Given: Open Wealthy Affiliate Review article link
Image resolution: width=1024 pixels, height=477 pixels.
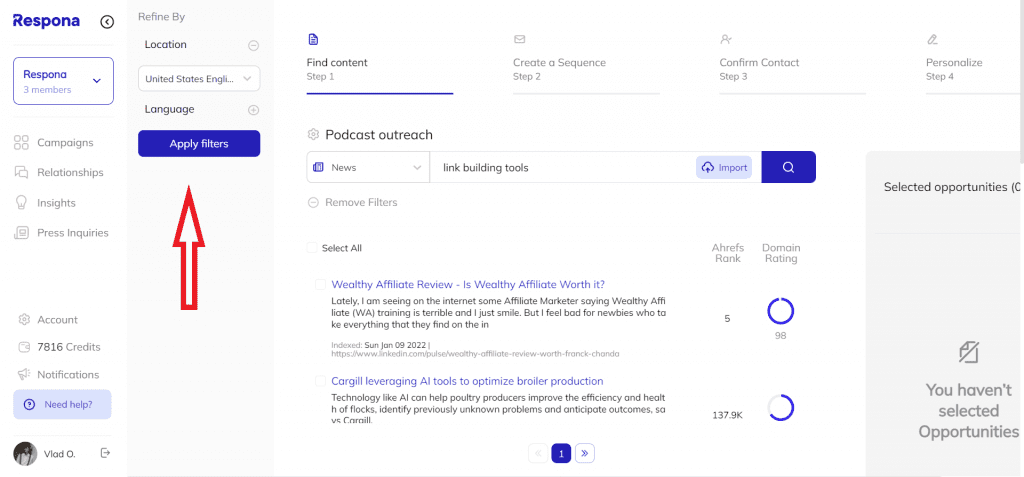Looking at the screenshot, I should (468, 284).
